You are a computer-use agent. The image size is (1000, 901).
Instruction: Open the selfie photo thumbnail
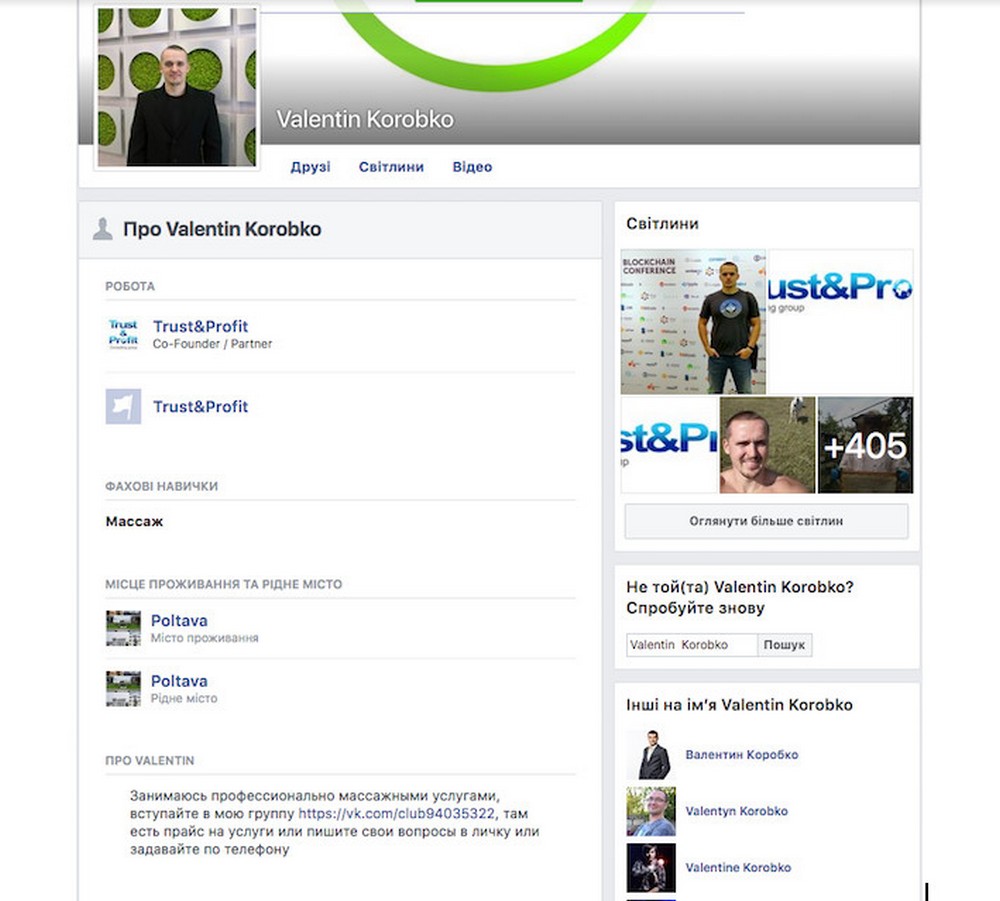click(x=767, y=445)
